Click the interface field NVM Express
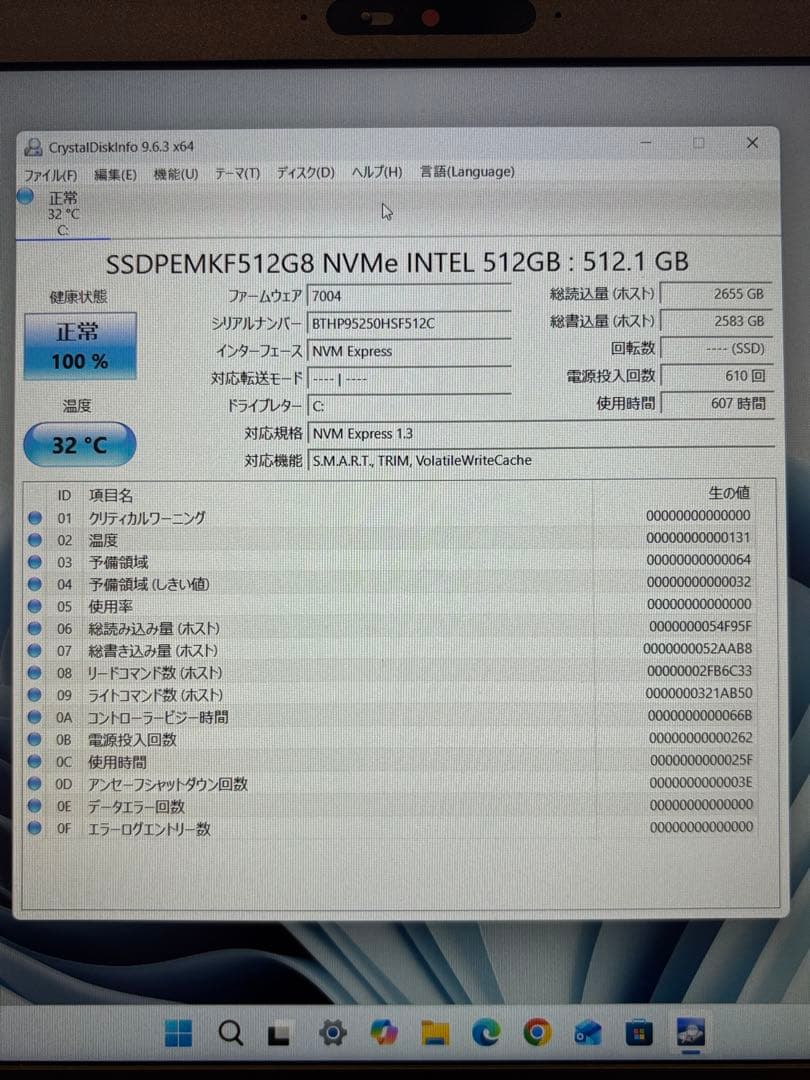810x1080 pixels. [409, 351]
